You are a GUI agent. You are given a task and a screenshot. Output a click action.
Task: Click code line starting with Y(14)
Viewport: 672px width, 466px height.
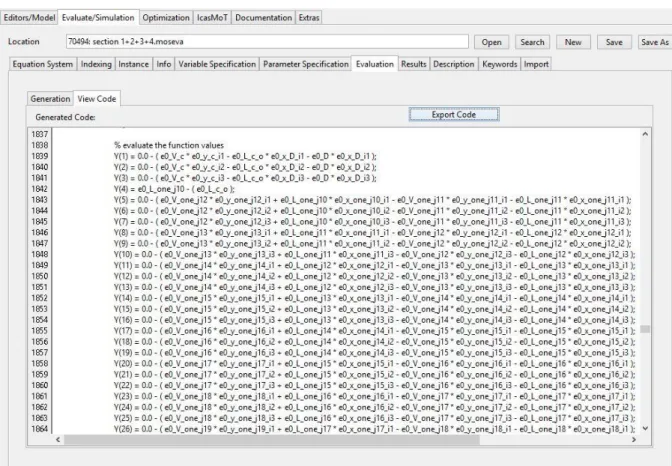point(375,298)
